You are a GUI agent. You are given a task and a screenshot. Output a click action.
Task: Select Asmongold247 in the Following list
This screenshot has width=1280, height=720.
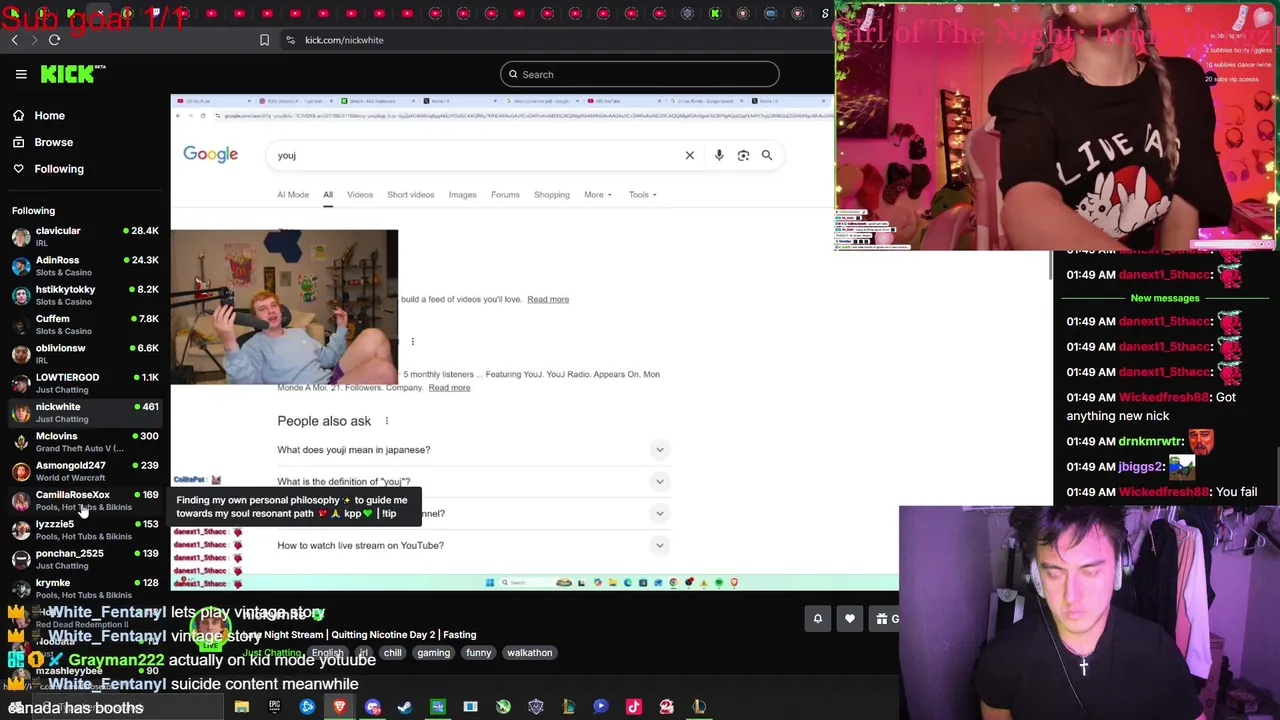pos(85,471)
